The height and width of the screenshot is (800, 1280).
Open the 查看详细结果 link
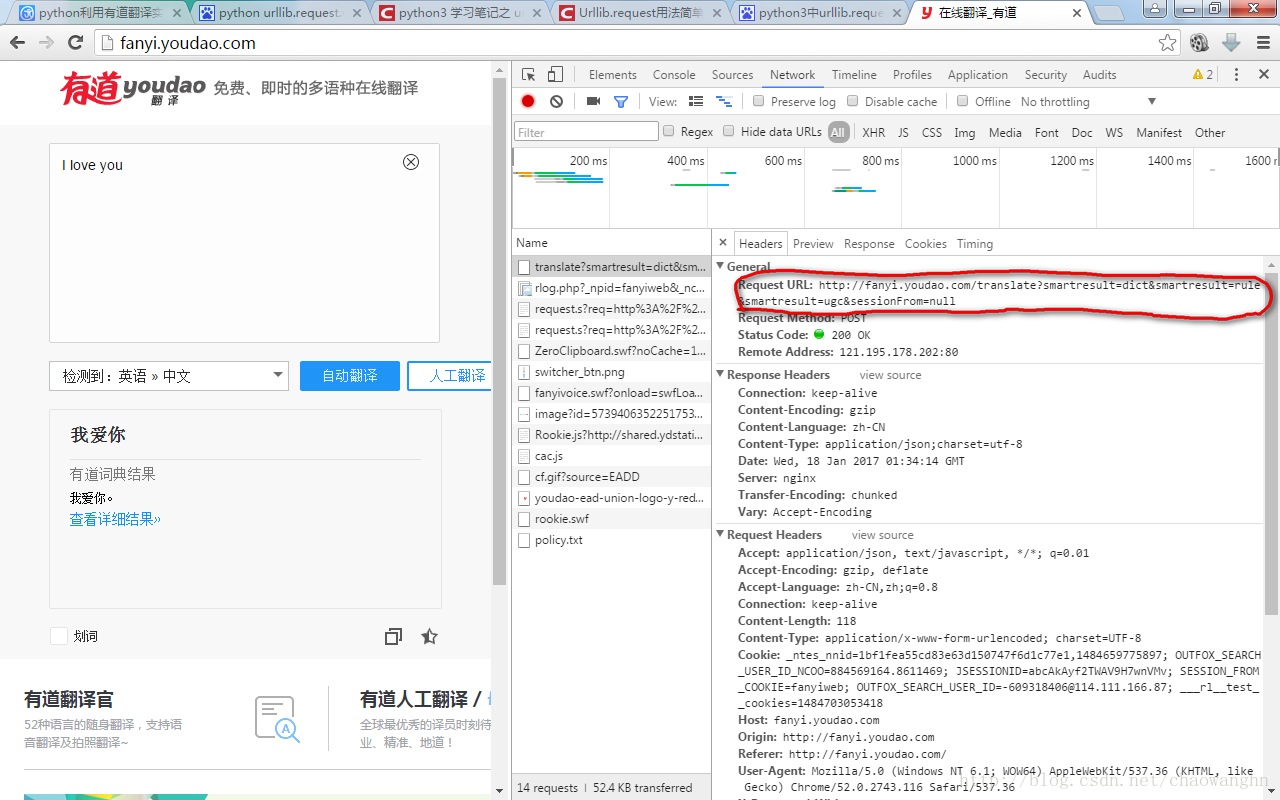(115, 519)
